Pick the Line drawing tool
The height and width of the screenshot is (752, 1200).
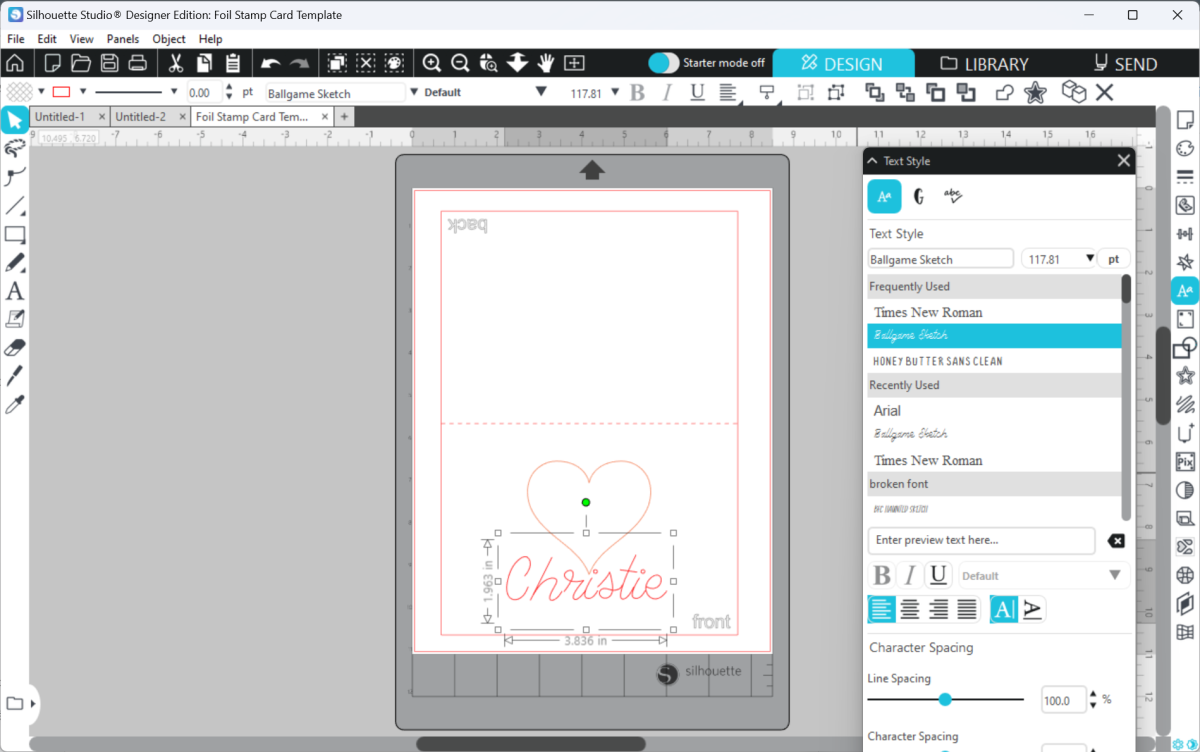pos(15,206)
